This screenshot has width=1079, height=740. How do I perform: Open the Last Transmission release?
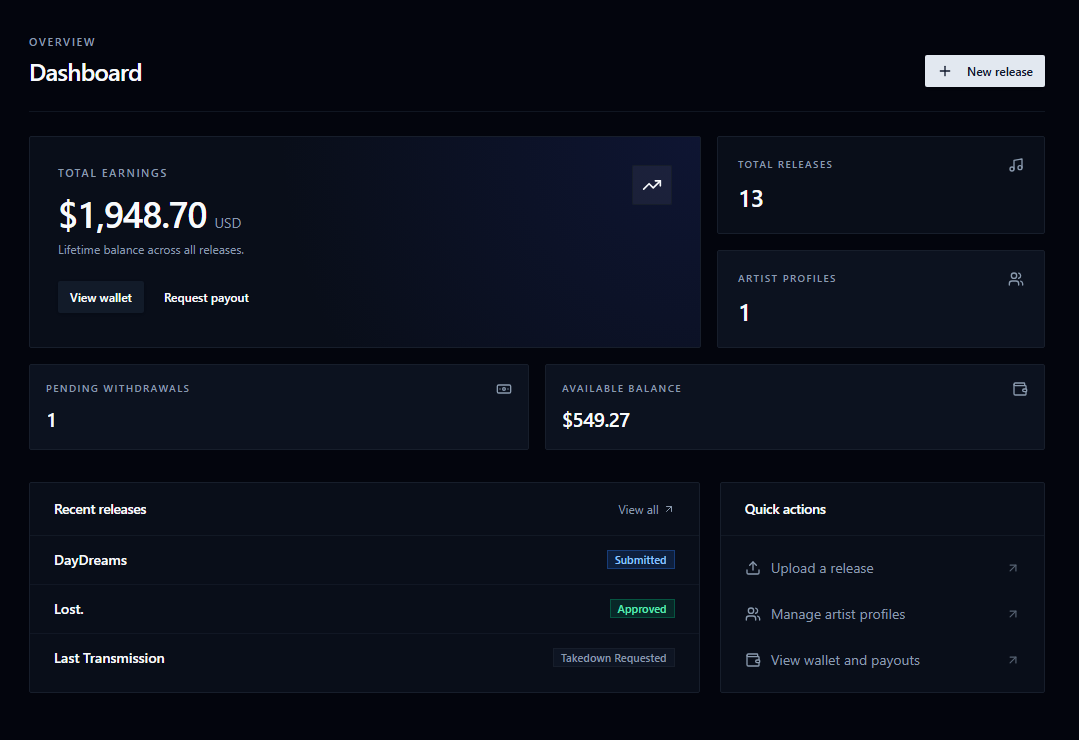[x=364, y=658]
